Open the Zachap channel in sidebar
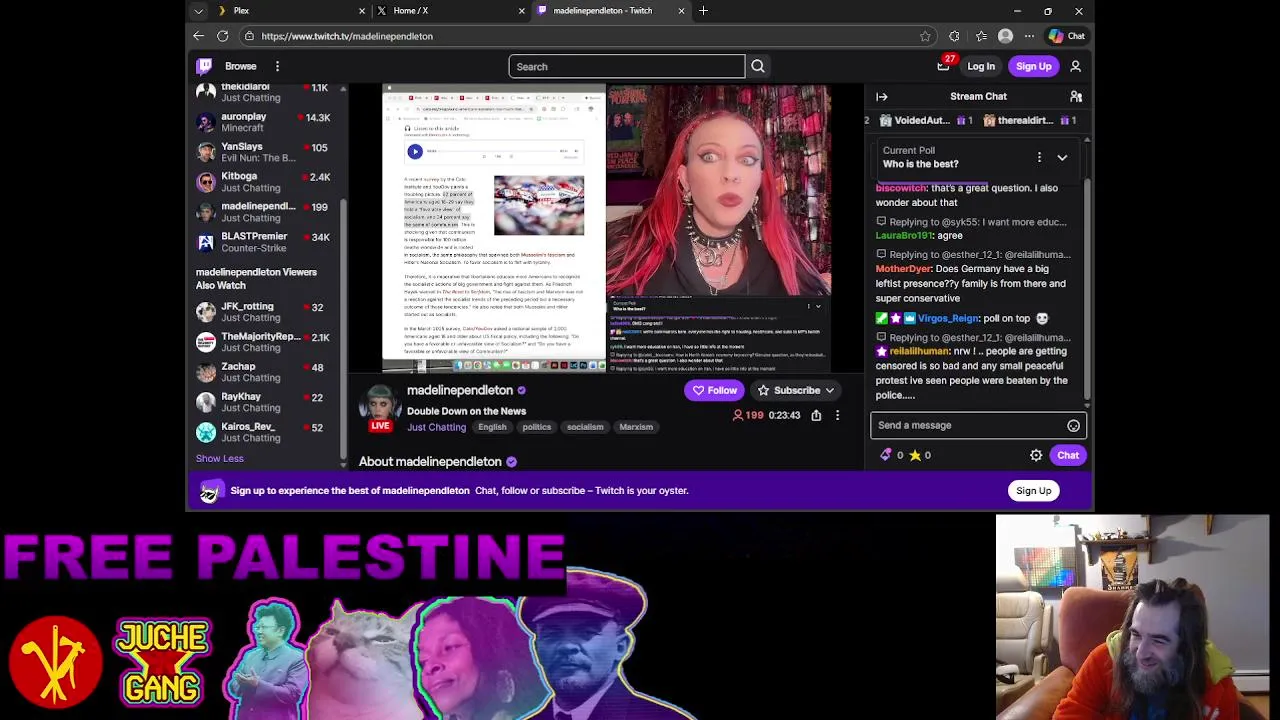This screenshot has width=1280, height=720. pos(264,372)
